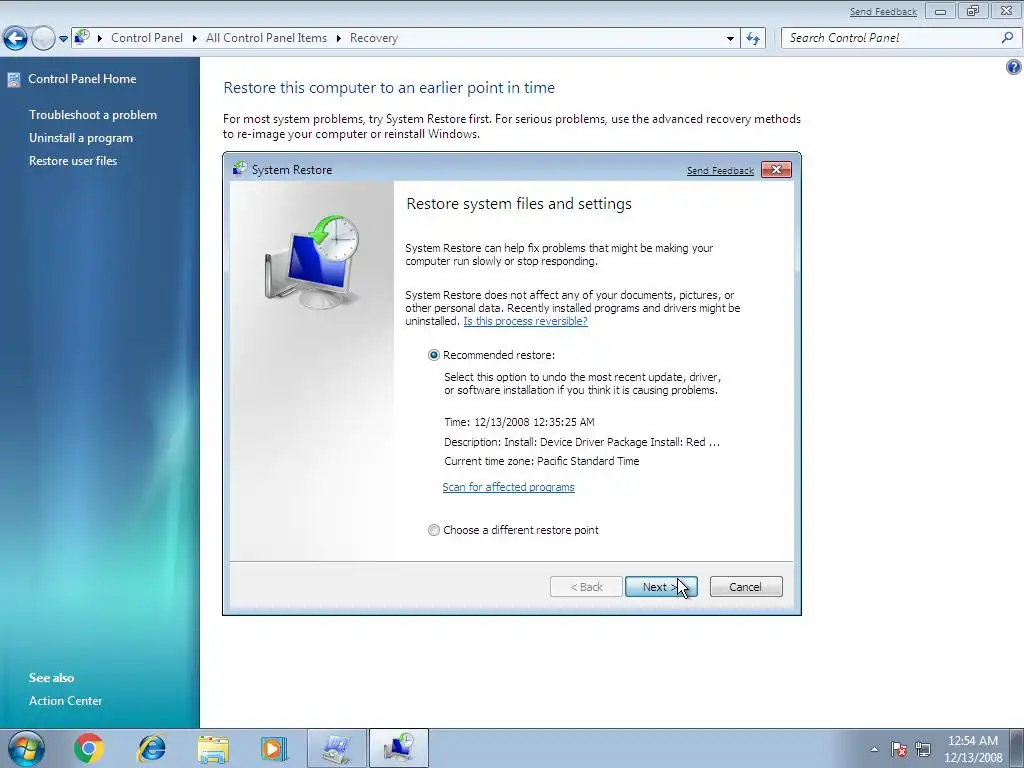
Task: Show hidden tray icons arrow
Action: pyautogui.click(x=874, y=749)
